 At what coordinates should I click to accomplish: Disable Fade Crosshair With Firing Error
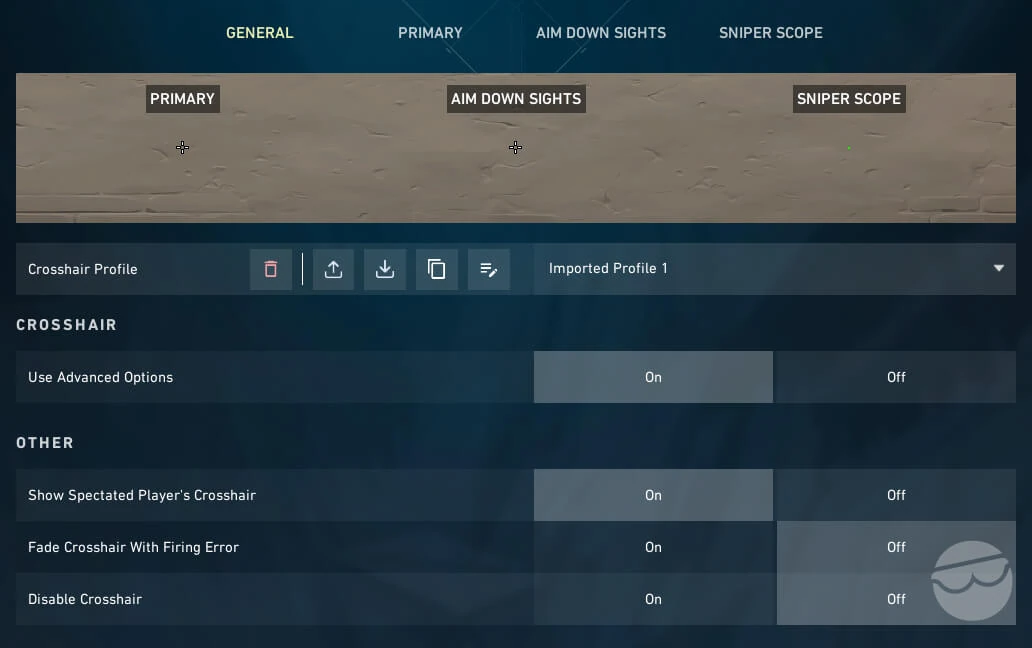coord(896,547)
